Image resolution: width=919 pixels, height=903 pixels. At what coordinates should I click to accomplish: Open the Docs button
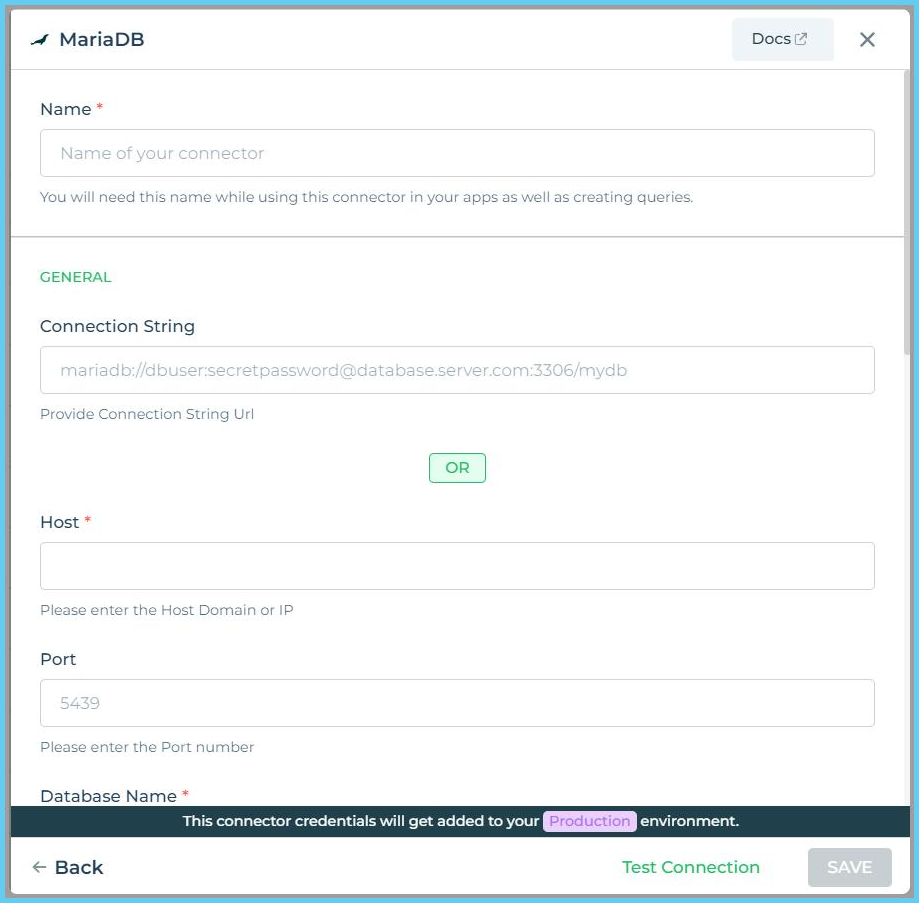click(x=781, y=40)
